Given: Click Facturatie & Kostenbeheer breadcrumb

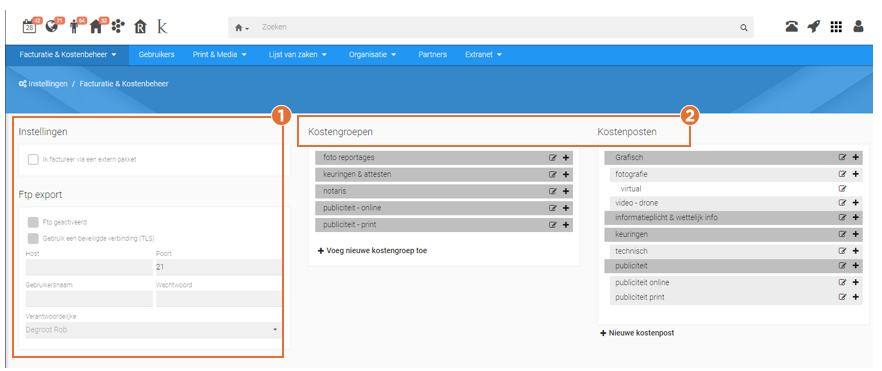Looking at the screenshot, I should tap(124, 83).
